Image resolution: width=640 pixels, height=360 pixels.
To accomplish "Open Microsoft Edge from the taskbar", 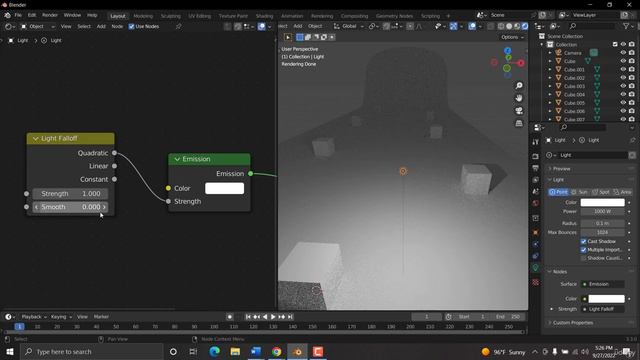I will [x=214, y=351].
